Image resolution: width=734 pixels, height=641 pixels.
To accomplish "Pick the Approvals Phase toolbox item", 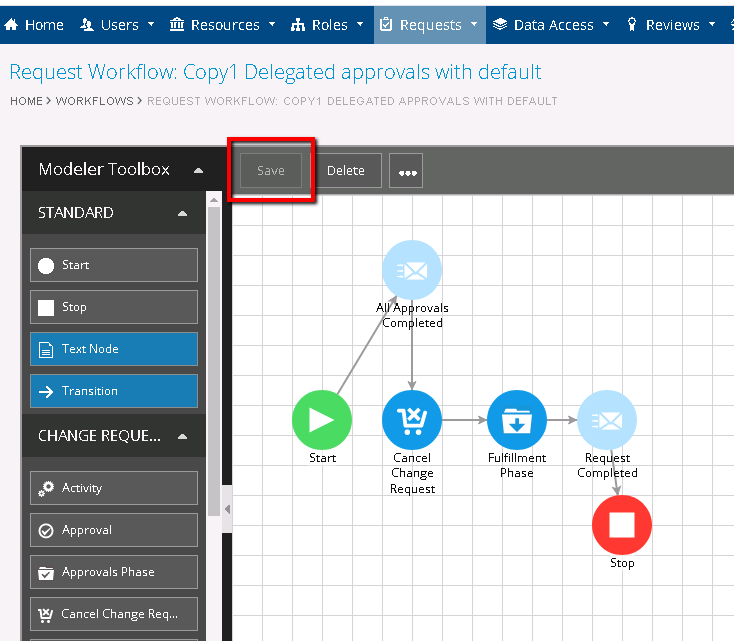I will [114, 572].
